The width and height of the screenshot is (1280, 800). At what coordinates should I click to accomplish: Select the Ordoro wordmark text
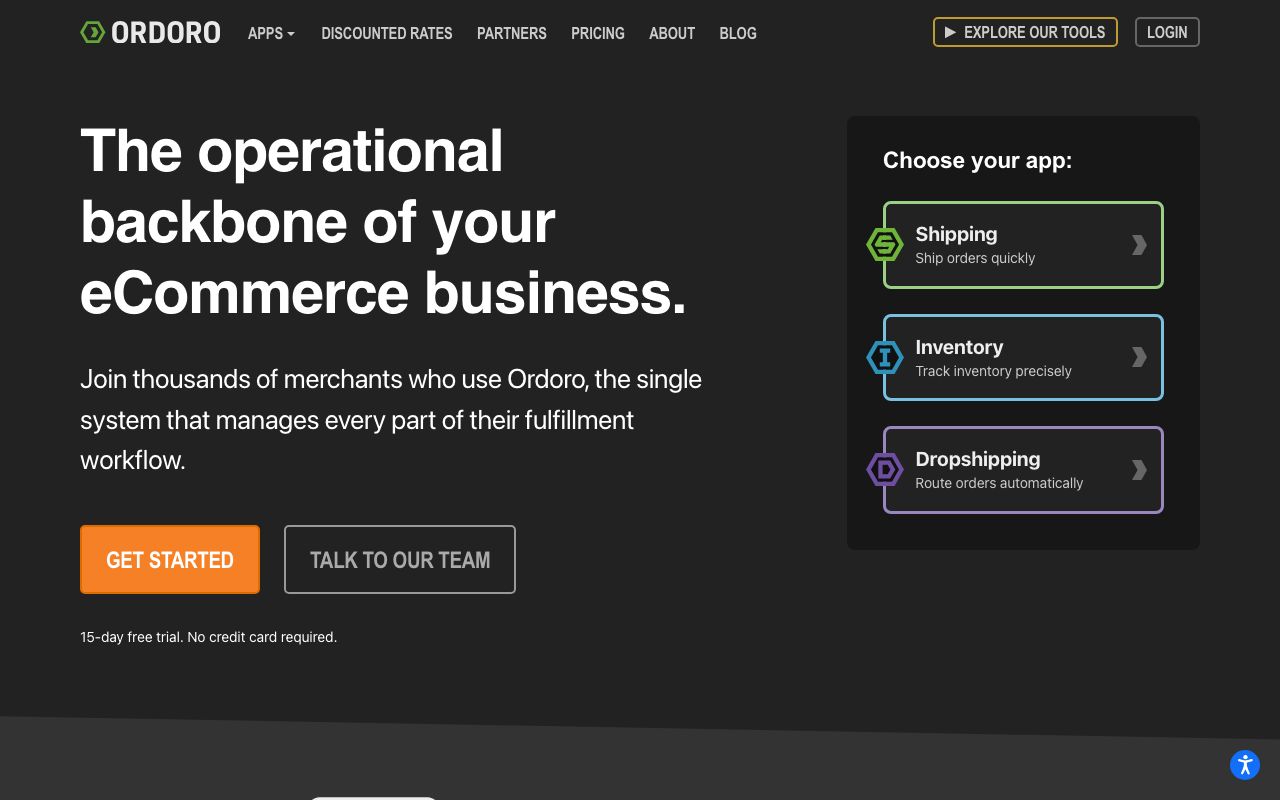point(166,33)
